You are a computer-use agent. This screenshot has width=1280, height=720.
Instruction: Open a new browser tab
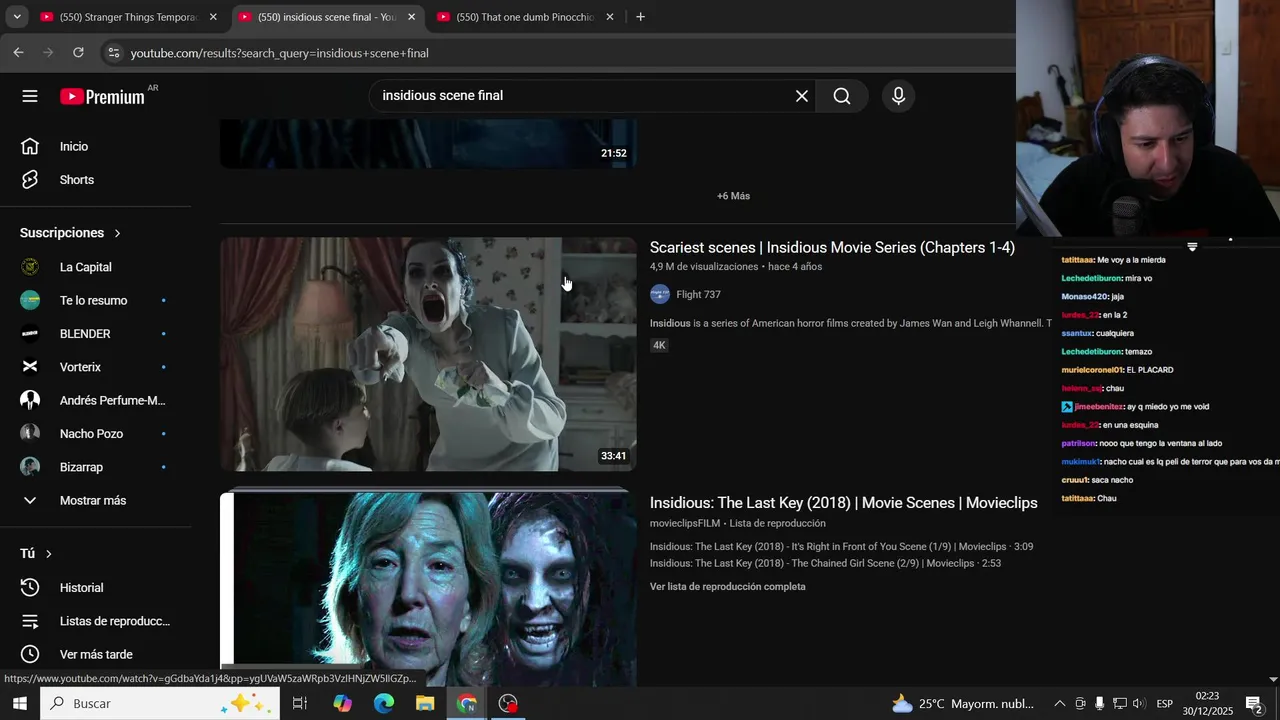(640, 17)
